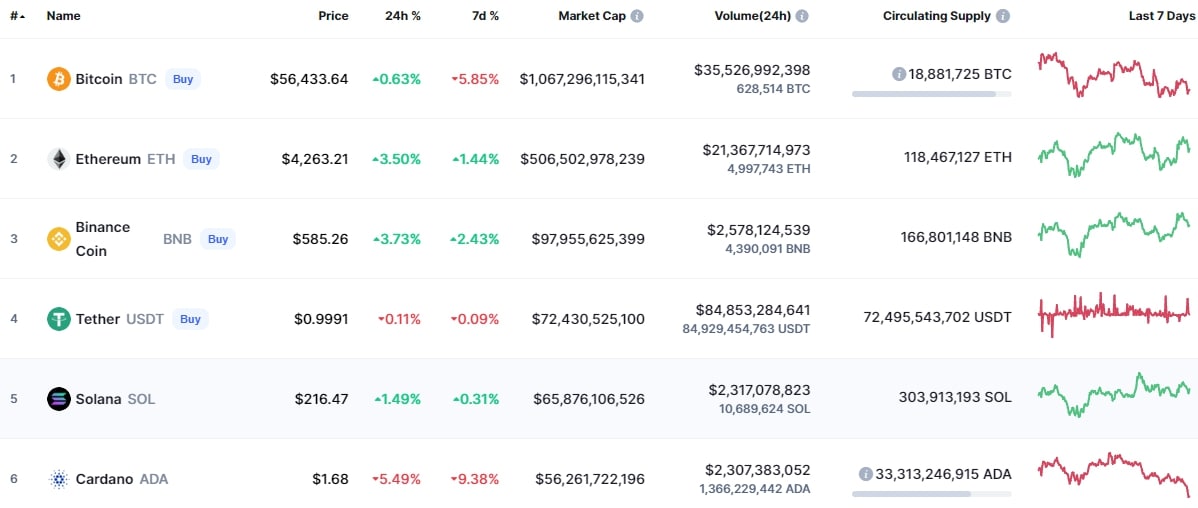Click Cardano market cap $56,261,722,196
Screen dimensions: 1198x508
coord(590,479)
